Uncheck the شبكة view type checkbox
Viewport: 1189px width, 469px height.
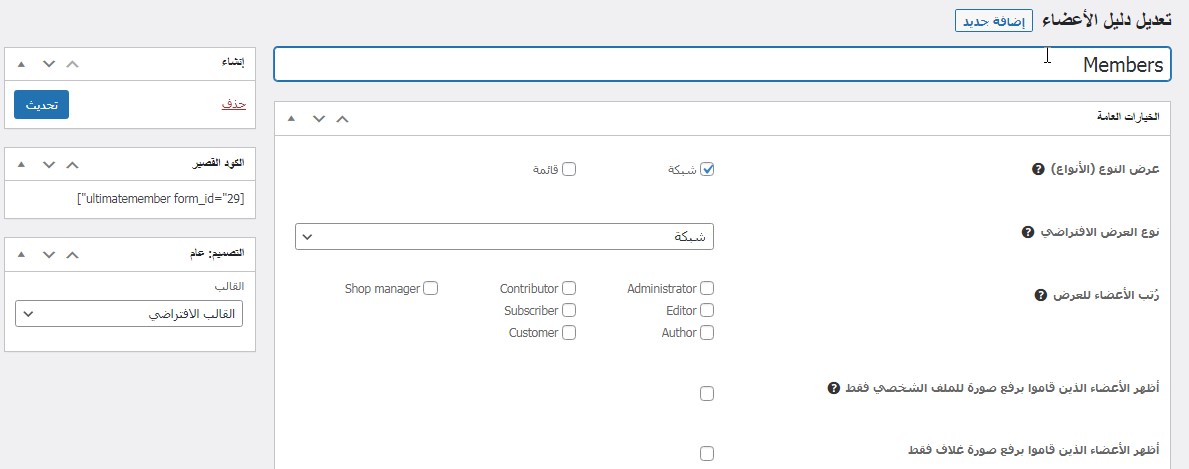[x=707, y=169]
